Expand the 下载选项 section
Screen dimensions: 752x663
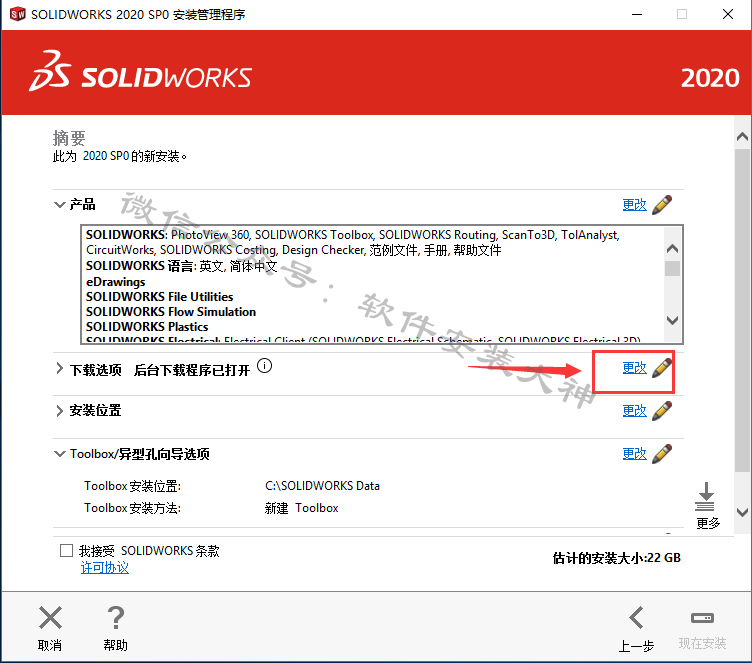click(59, 368)
